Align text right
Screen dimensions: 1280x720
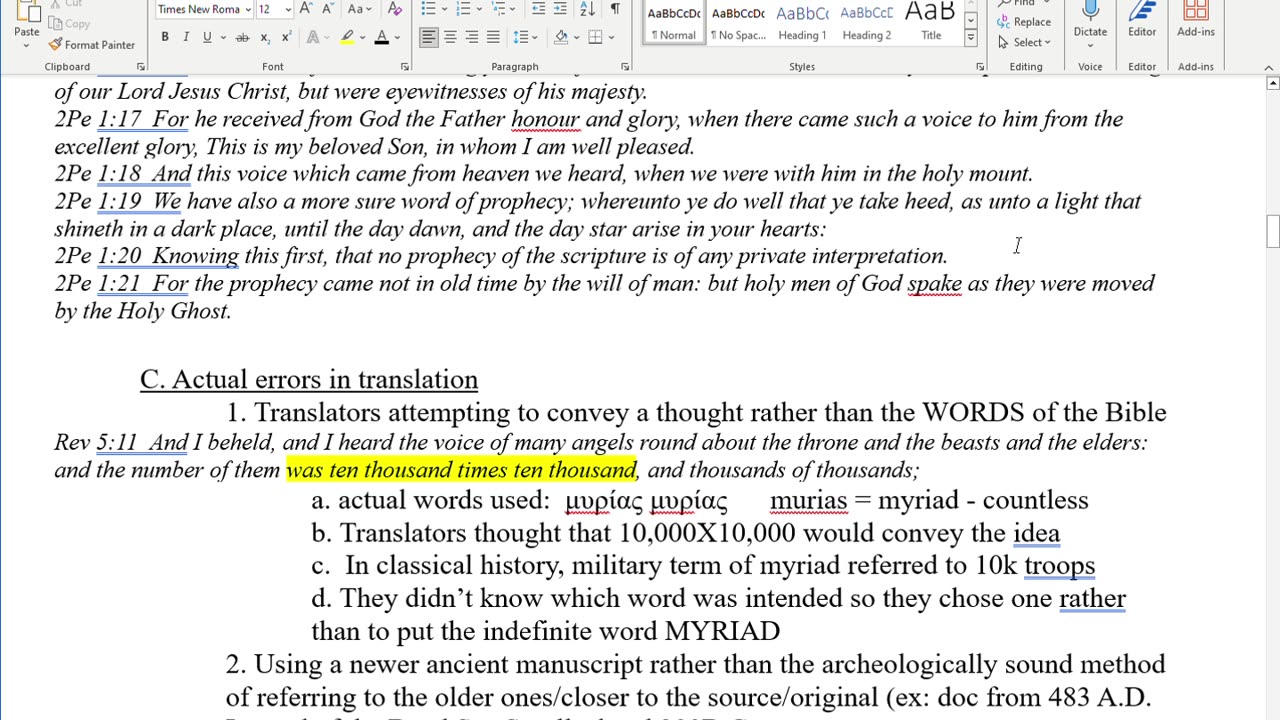click(x=472, y=38)
